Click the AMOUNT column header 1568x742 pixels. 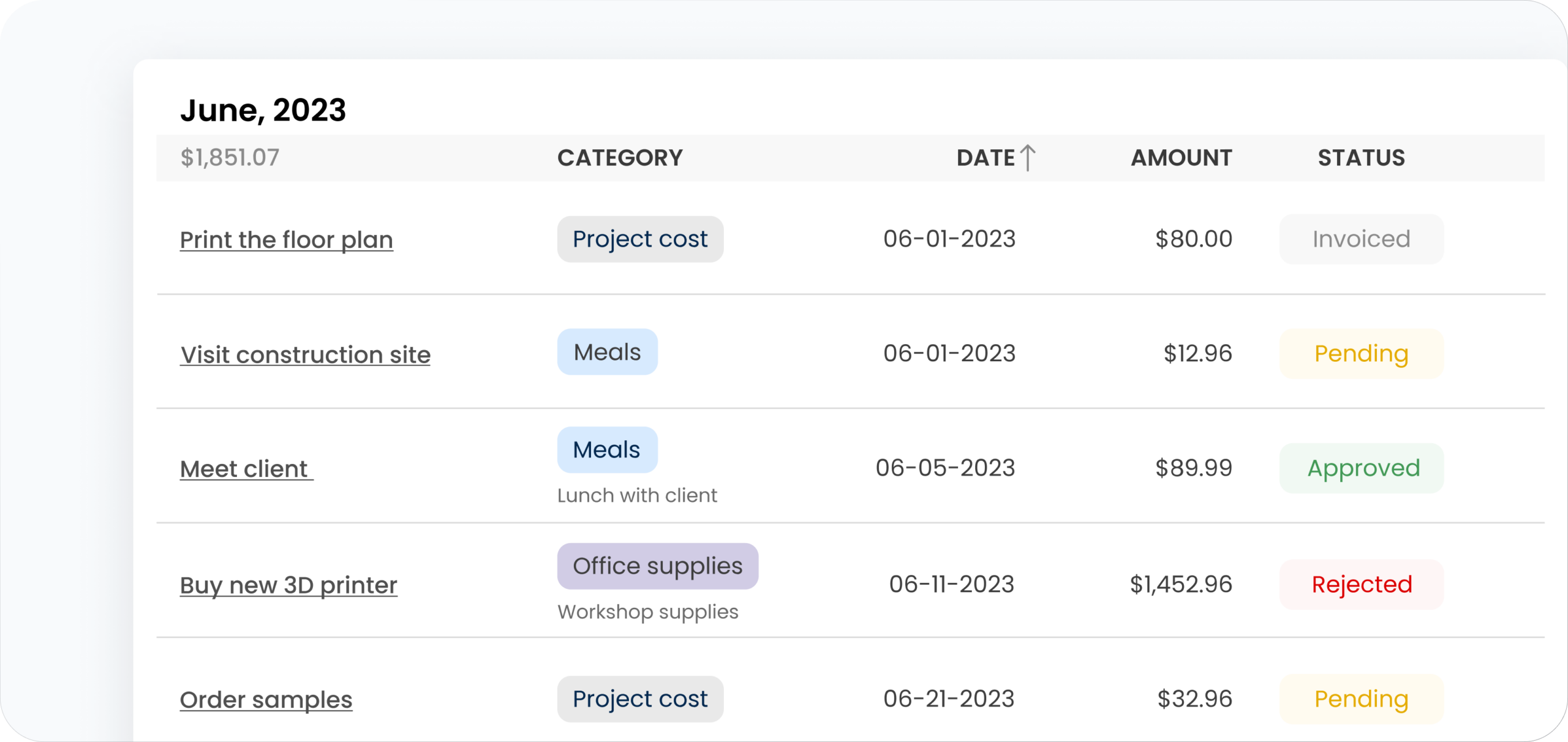[x=1182, y=158]
